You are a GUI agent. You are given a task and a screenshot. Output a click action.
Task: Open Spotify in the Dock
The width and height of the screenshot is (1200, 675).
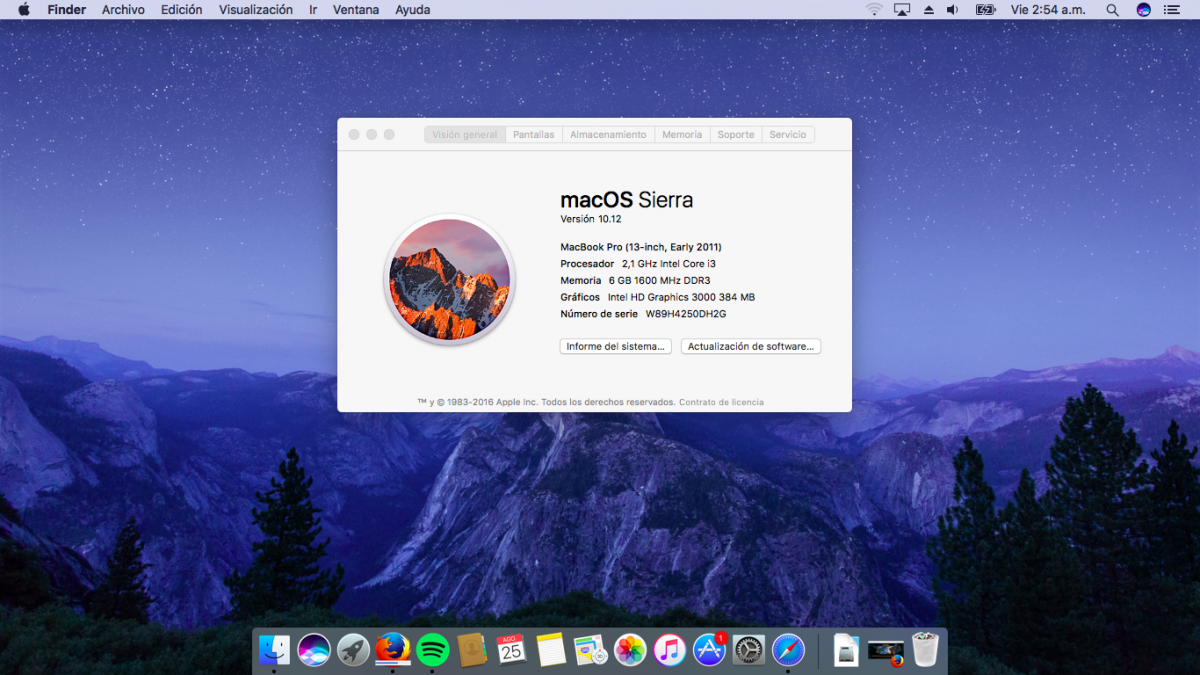pyautogui.click(x=432, y=650)
